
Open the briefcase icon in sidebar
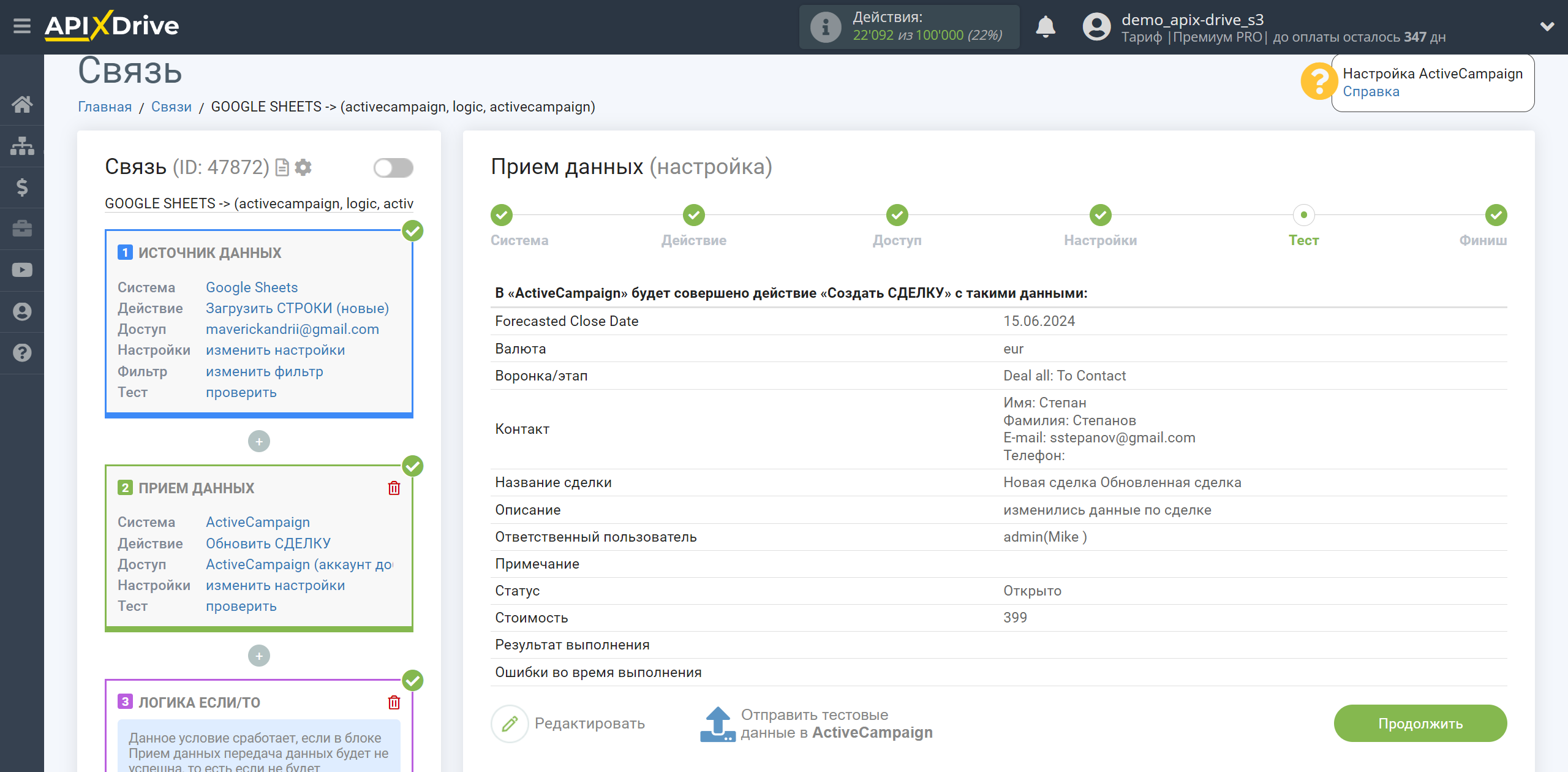pyautogui.click(x=22, y=229)
